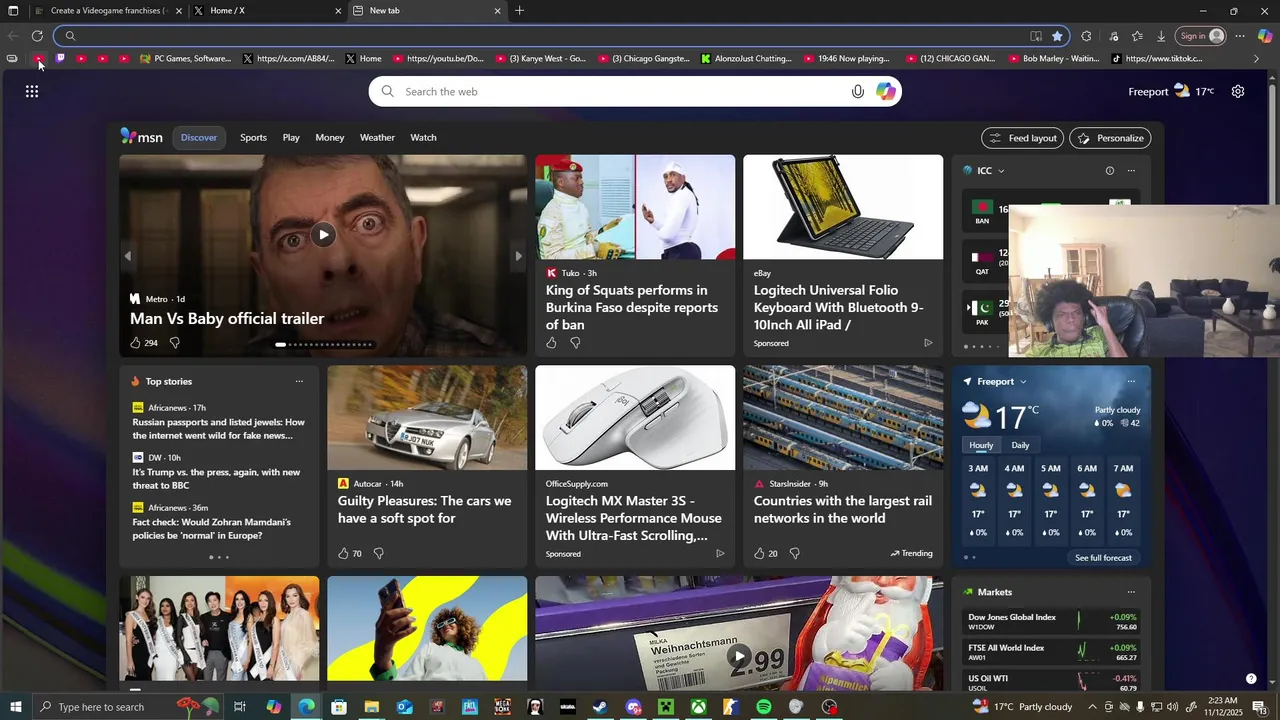Open the Play tab on MSN
This screenshot has height=720, width=1280.
[291, 137]
